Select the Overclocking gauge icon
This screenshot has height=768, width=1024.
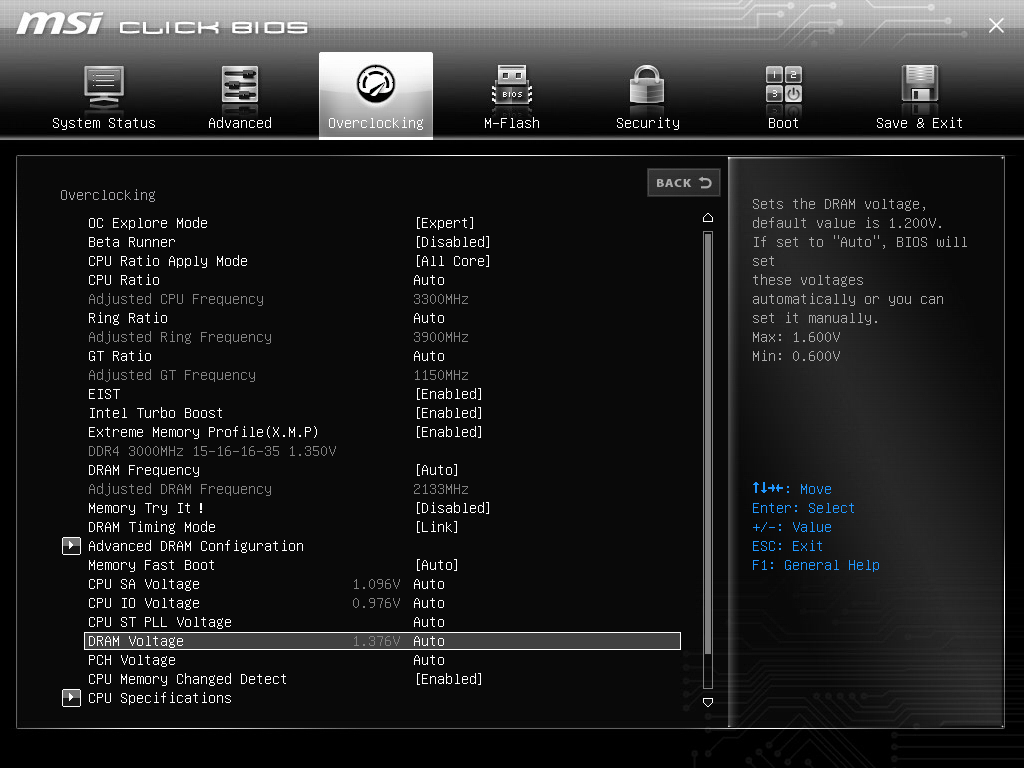(376, 84)
